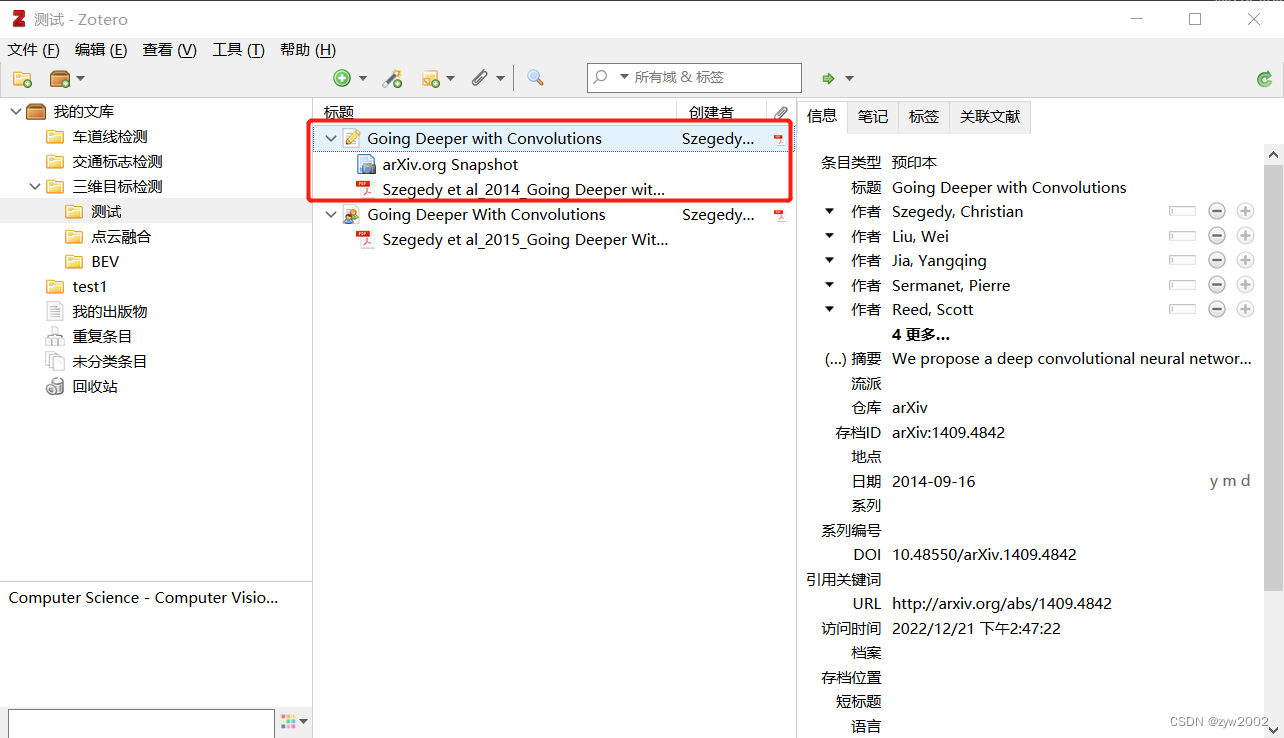
Task: Switch to the 笔记 tab
Action: tap(873, 117)
